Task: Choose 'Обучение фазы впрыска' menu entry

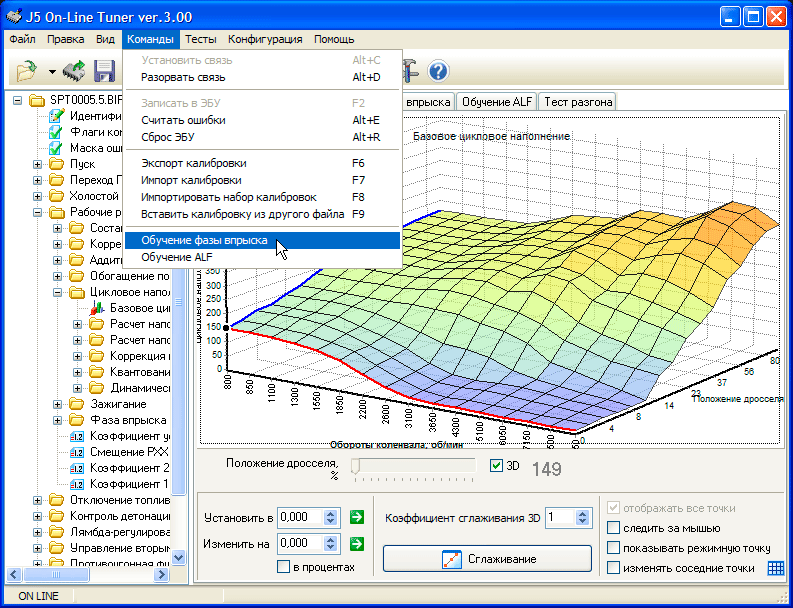Action: 204,240
